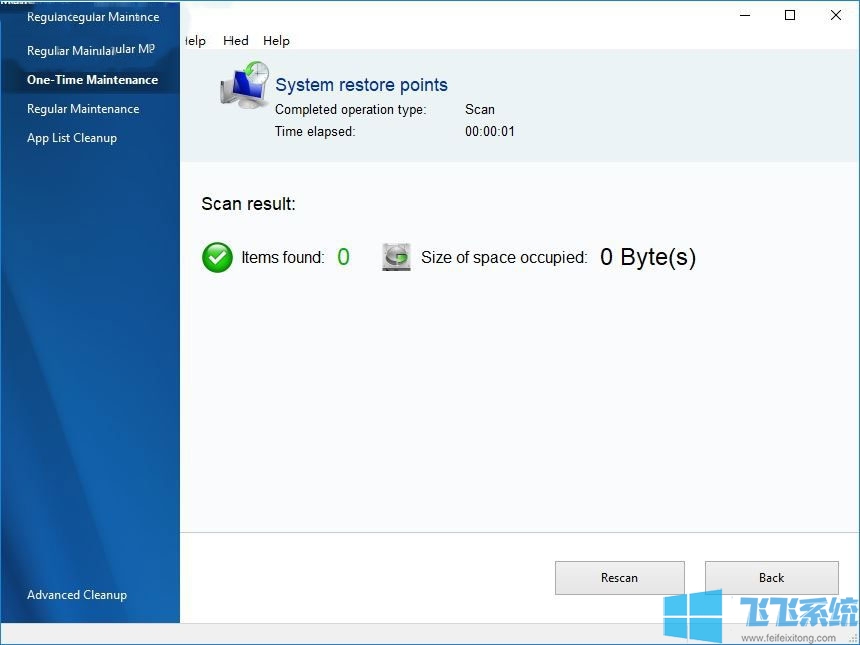Open the Hed menu in the menu bar

(236, 41)
